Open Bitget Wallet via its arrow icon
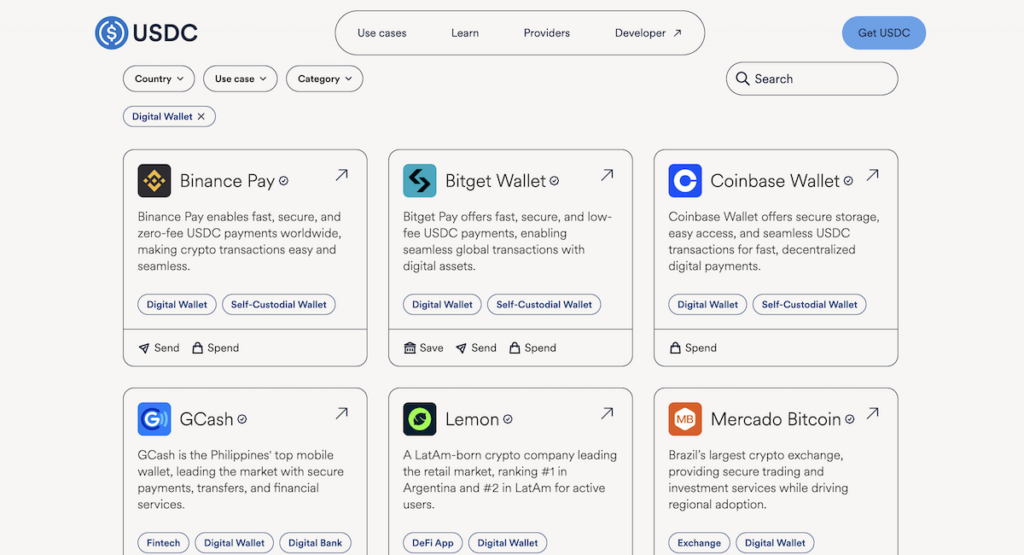 607,175
